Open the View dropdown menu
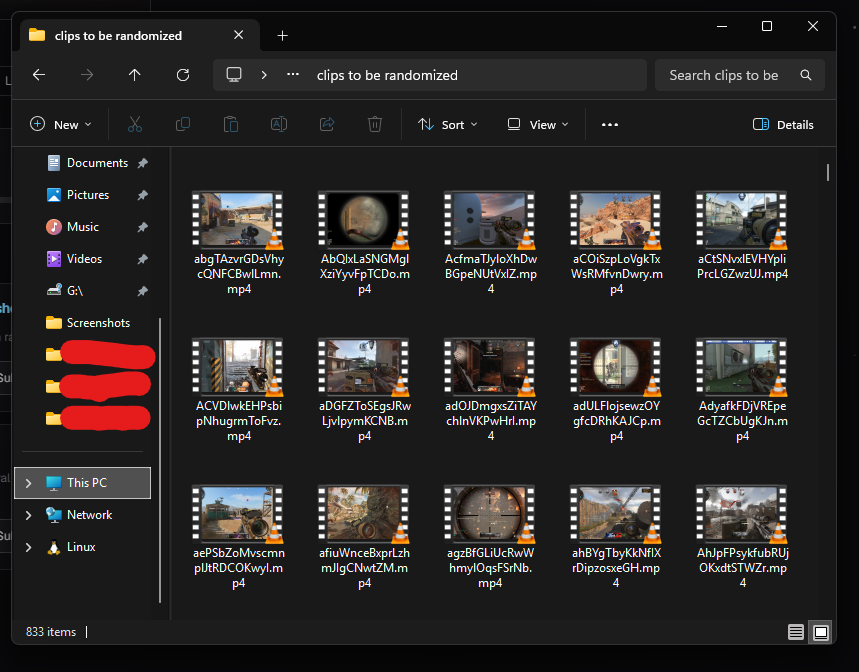Image resolution: width=859 pixels, height=672 pixels. point(537,124)
